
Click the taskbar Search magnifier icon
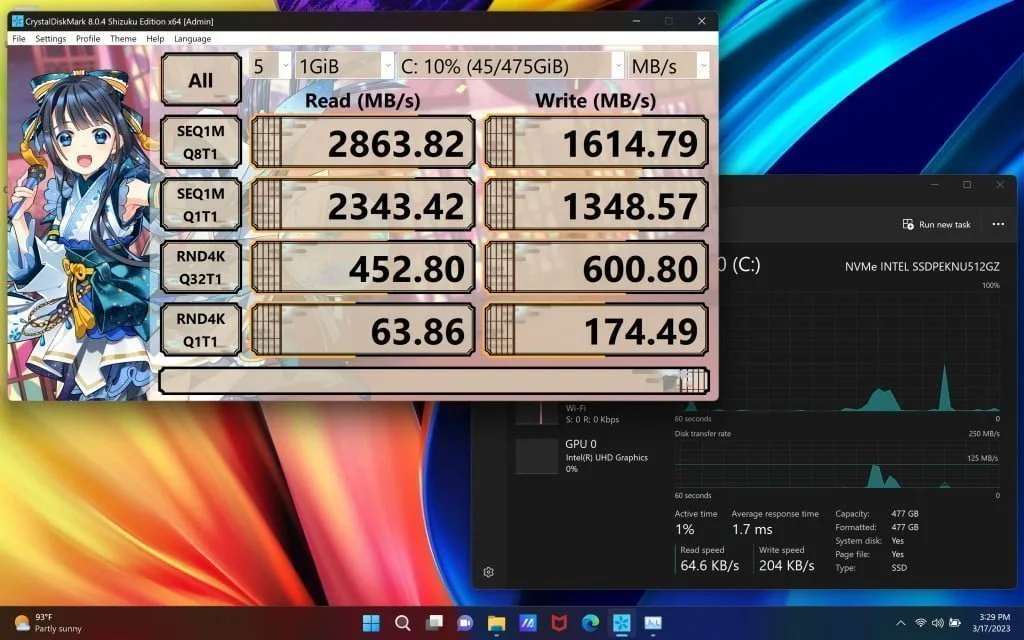[x=402, y=623]
